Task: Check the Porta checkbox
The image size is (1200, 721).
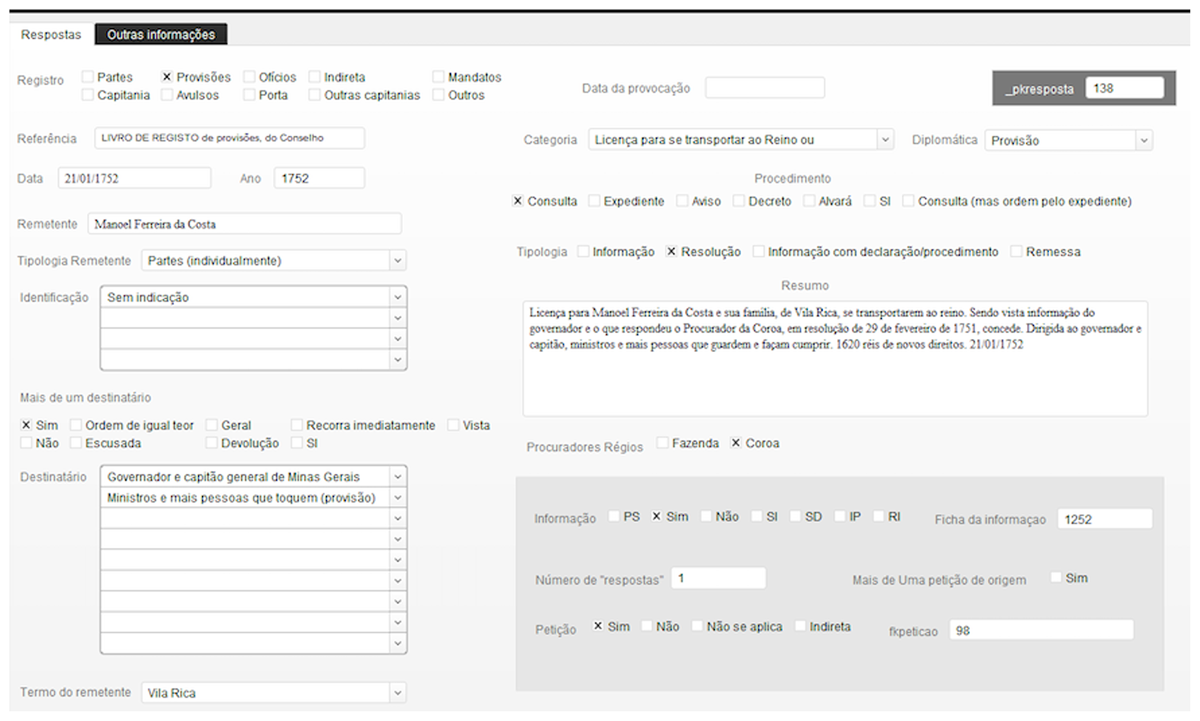Action: (x=249, y=95)
